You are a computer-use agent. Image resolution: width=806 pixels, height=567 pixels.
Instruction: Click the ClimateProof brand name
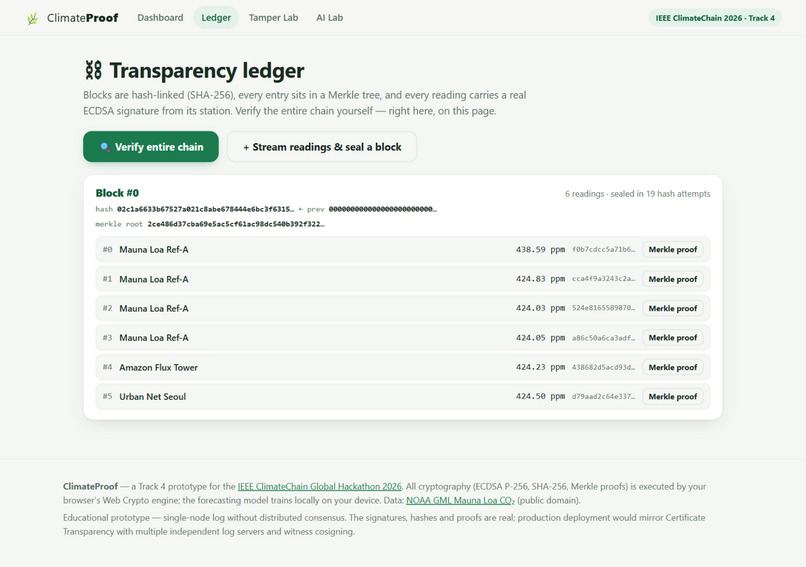[83, 18]
